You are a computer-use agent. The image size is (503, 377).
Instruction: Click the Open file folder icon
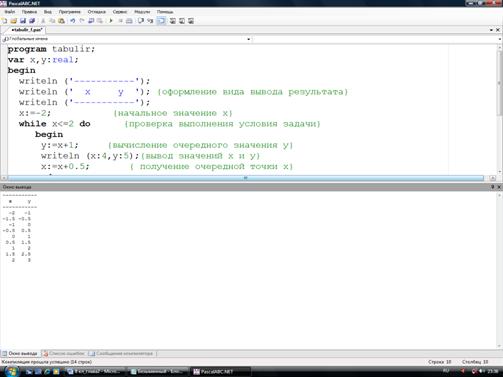pyautogui.click(x=14, y=21)
